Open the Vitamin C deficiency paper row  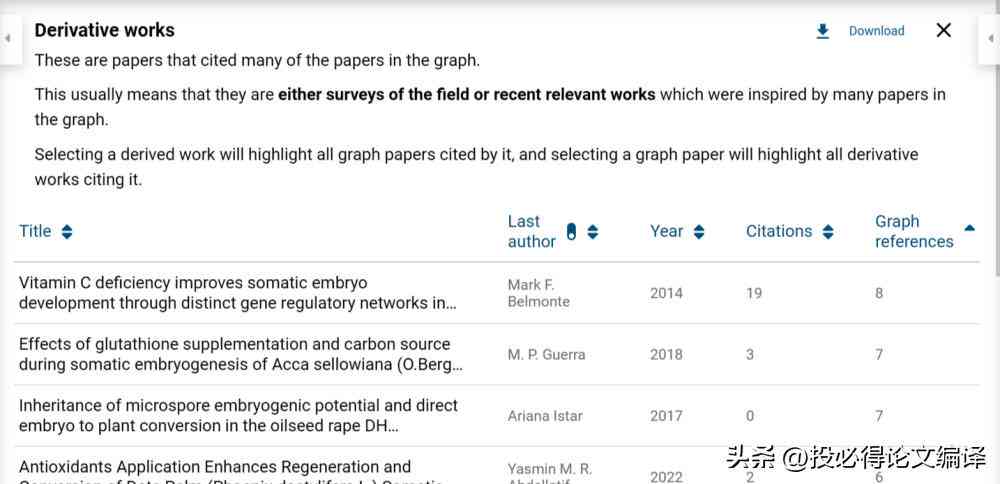click(x=497, y=293)
